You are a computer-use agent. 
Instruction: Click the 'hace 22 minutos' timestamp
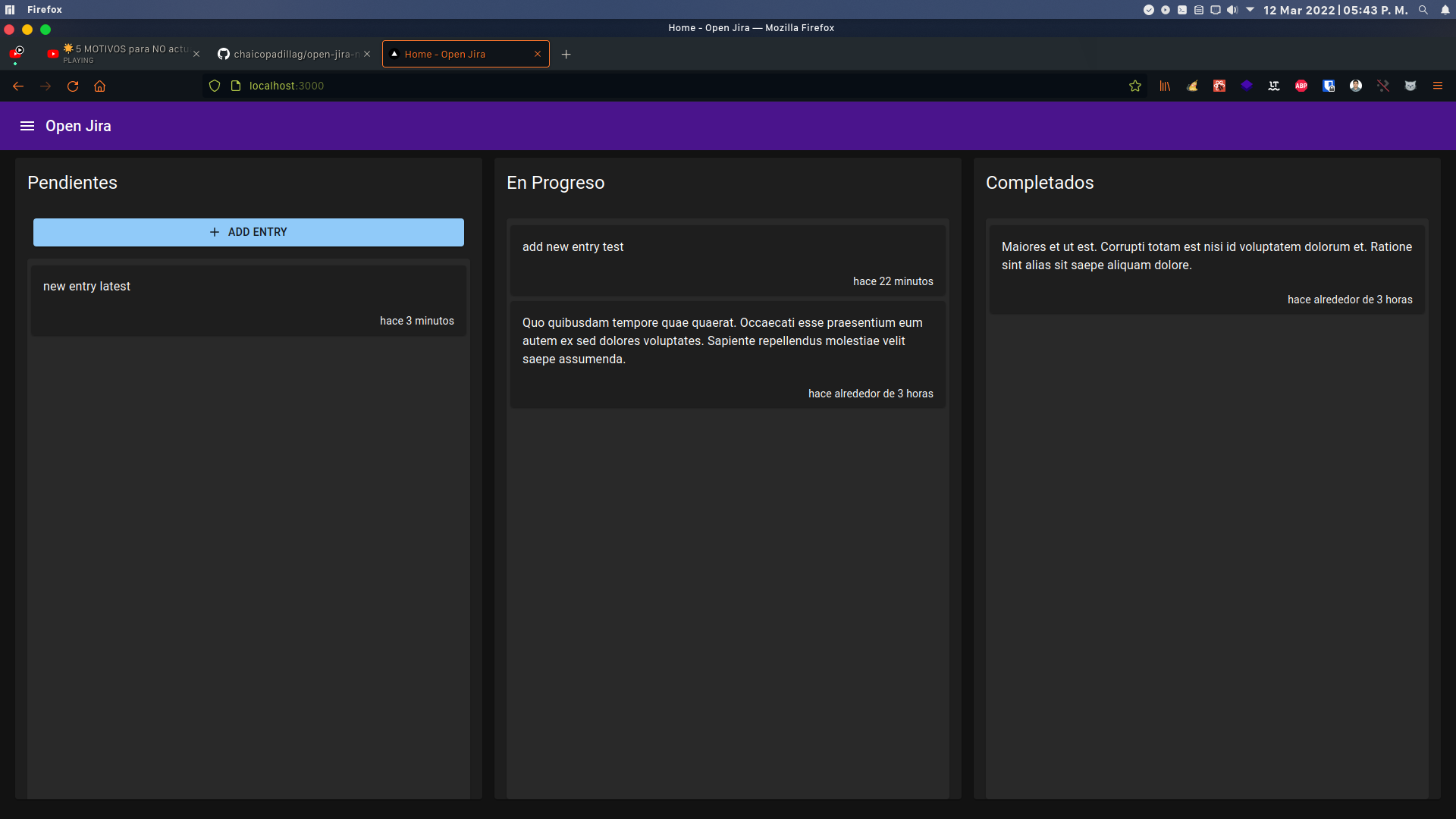click(893, 281)
